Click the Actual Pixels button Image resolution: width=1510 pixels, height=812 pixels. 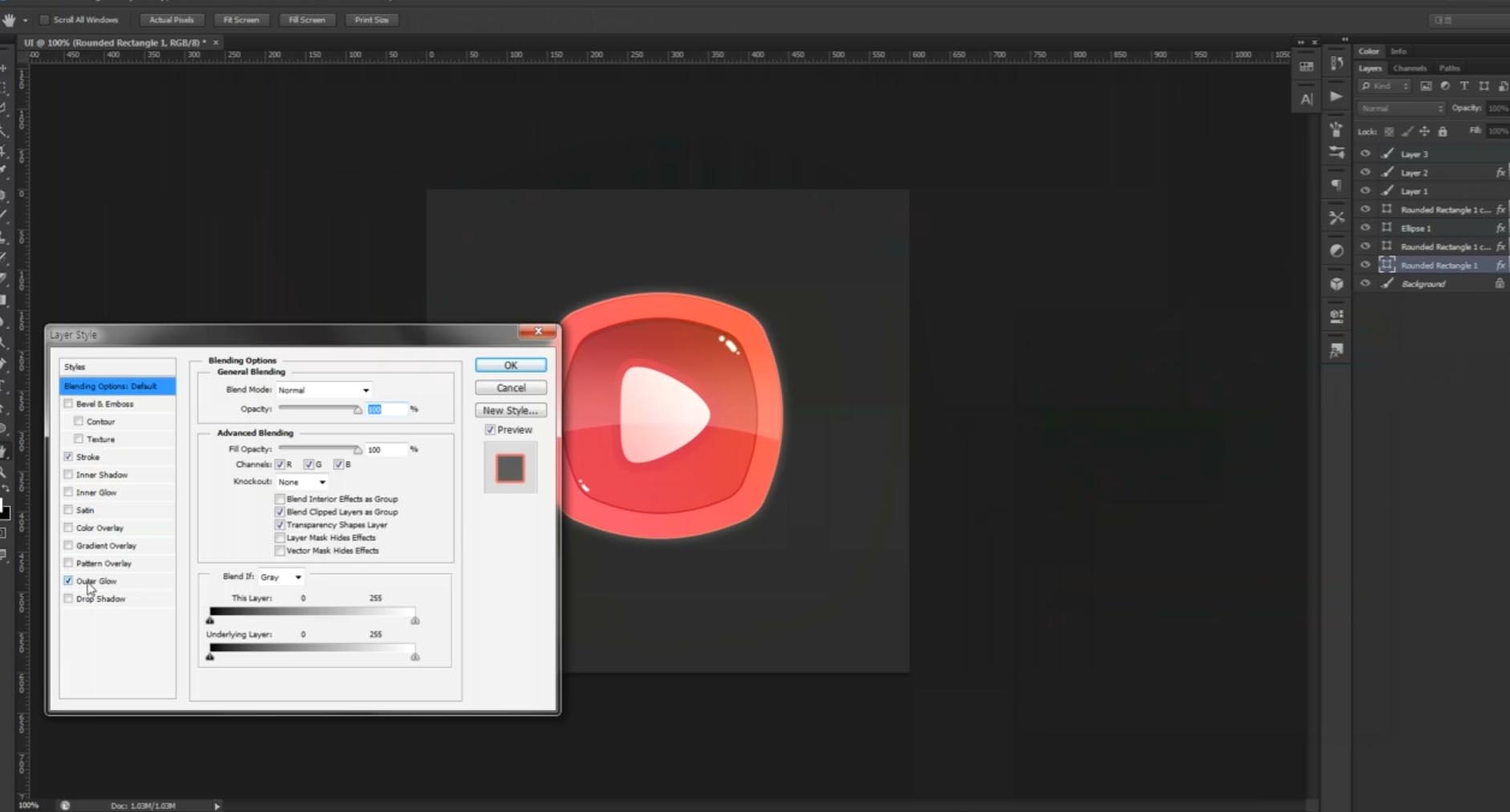pyautogui.click(x=172, y=20)
